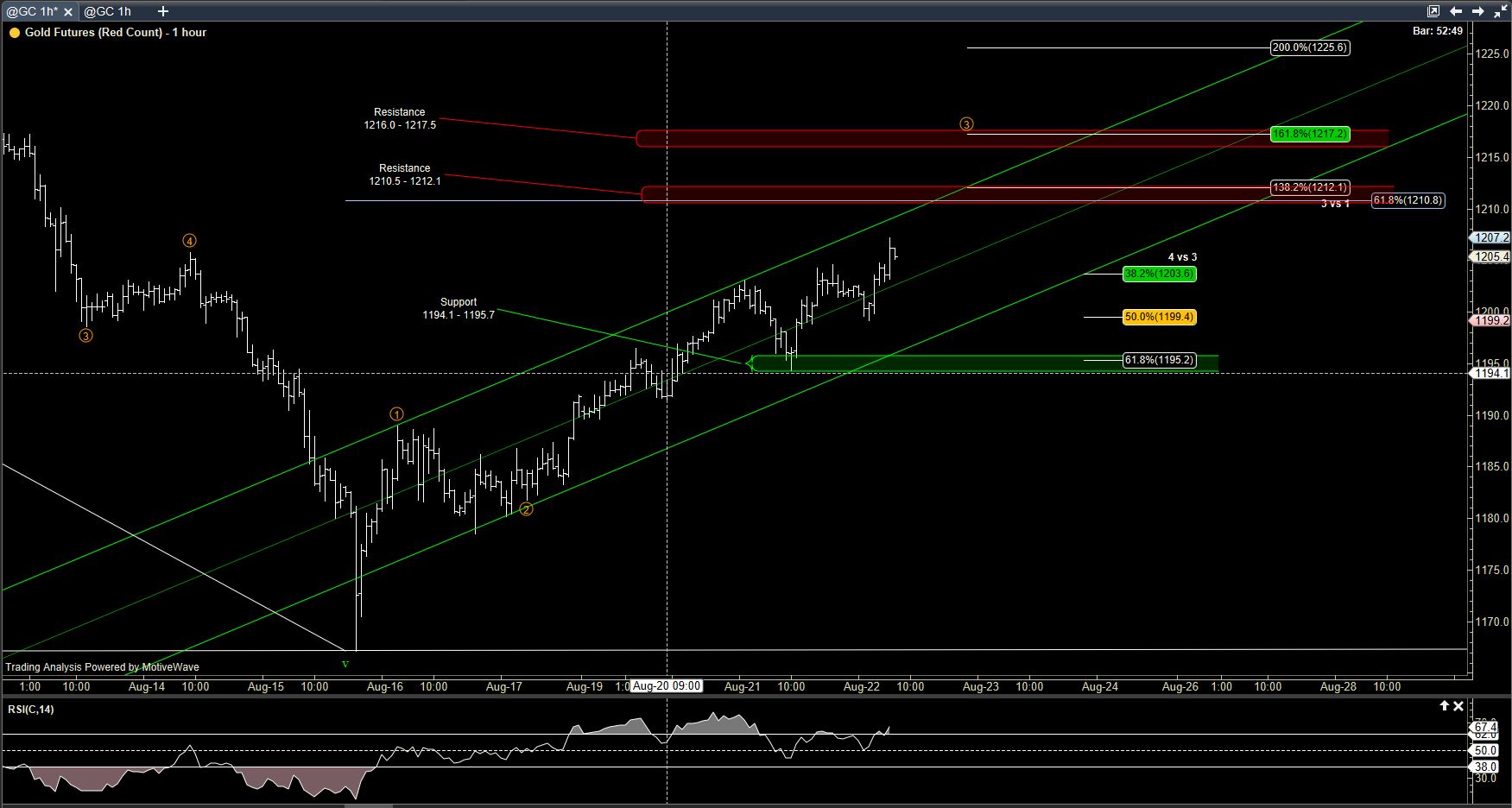
Task: Click the Resistance 1210.5 - 1212.1 annotation
Action: pyautogui.click(x=405, y=174)
